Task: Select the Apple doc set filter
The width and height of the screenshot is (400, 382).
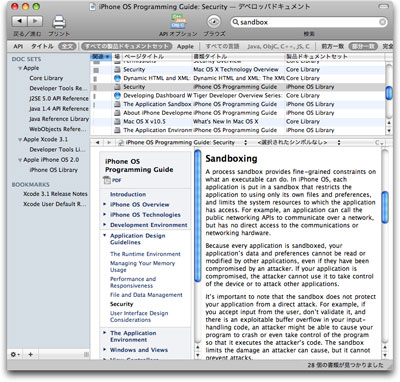Action: (185, 46)
